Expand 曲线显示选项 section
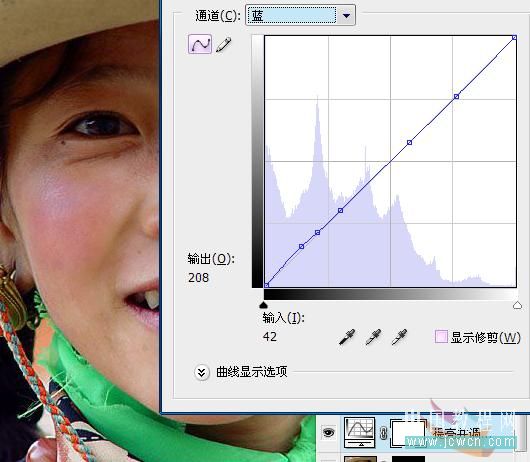The image size is (530, 462). click(202, 372)
